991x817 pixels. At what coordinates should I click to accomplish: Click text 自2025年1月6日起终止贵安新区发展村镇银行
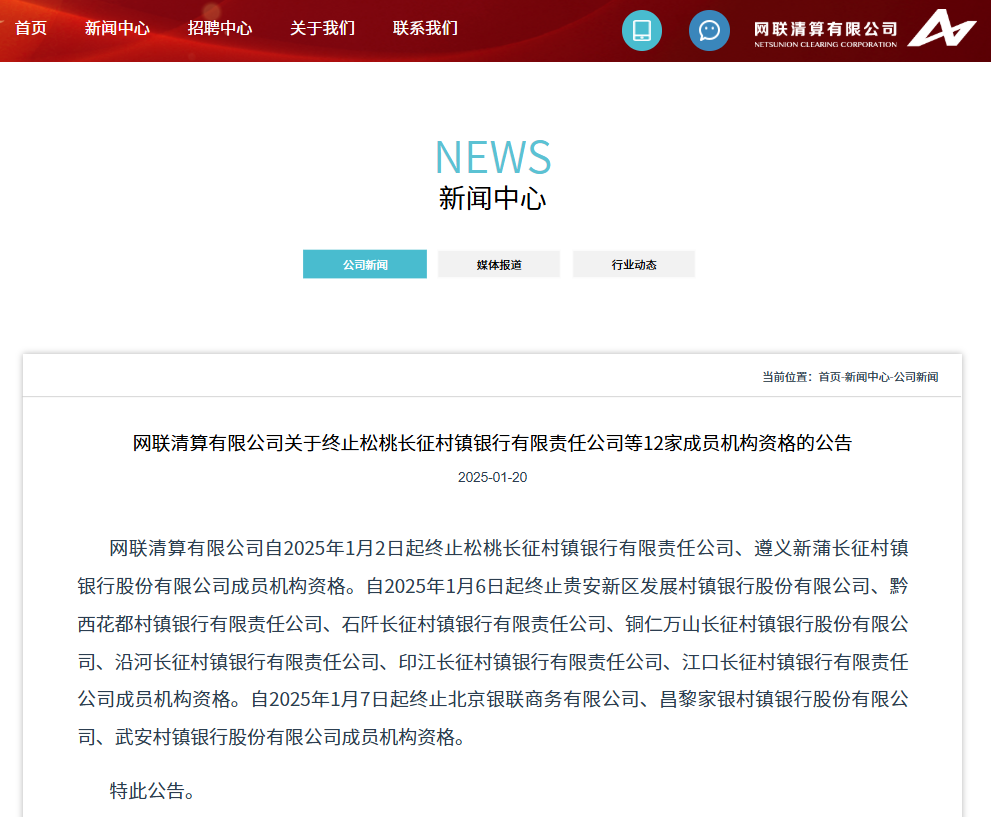[x=559, y=586]
